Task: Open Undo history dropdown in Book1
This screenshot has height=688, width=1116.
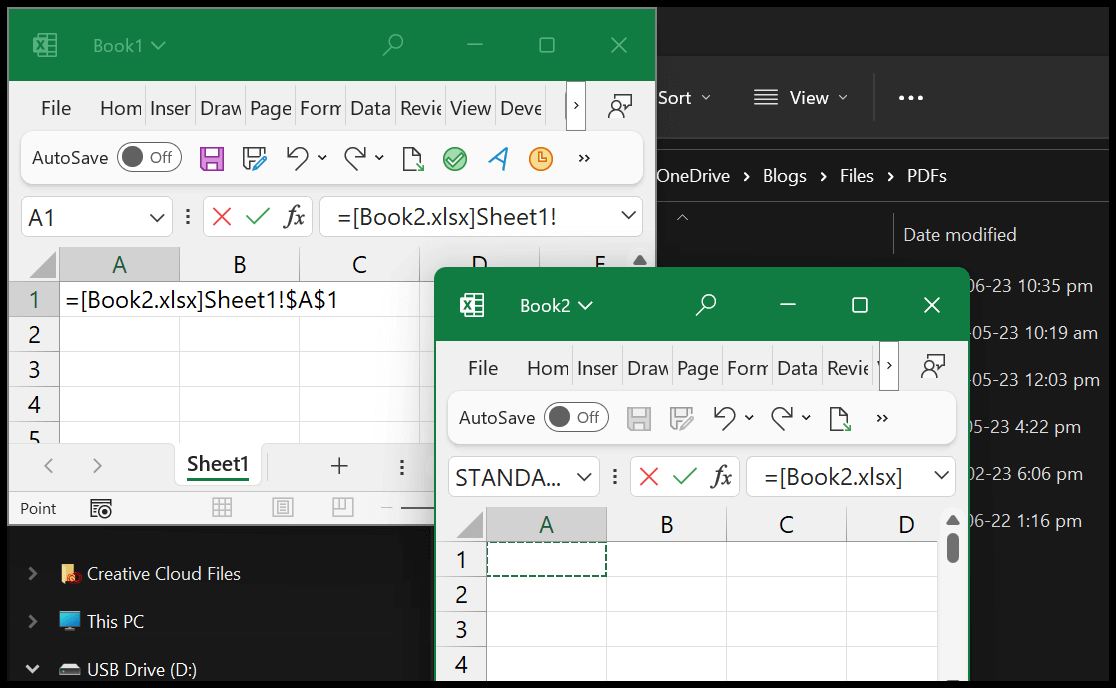Action: coord(322,158)
